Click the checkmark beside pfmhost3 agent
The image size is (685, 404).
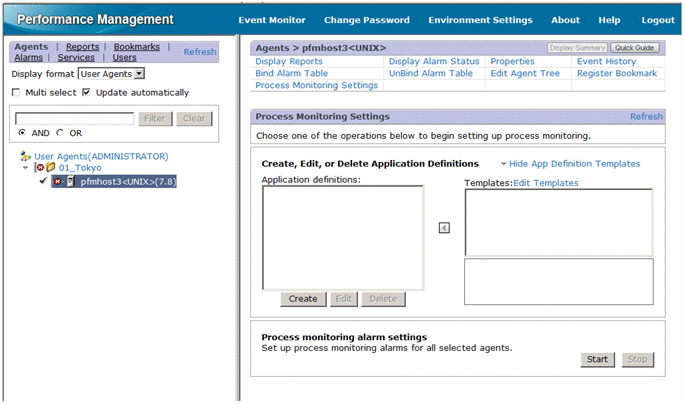[x=43, y=181]
